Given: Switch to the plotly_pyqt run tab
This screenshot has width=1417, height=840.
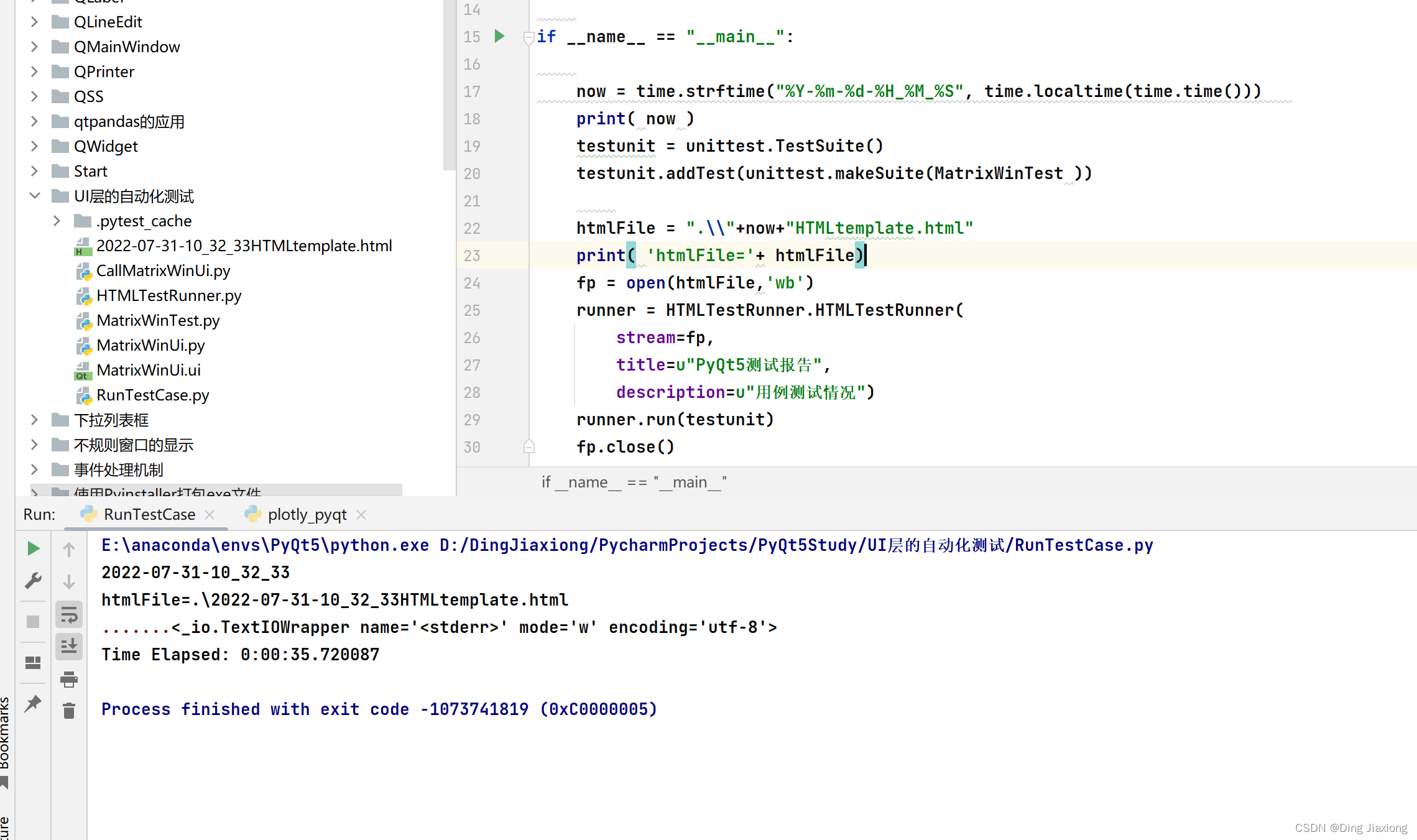Looking at the screenshot, I should tap(307, 515).
